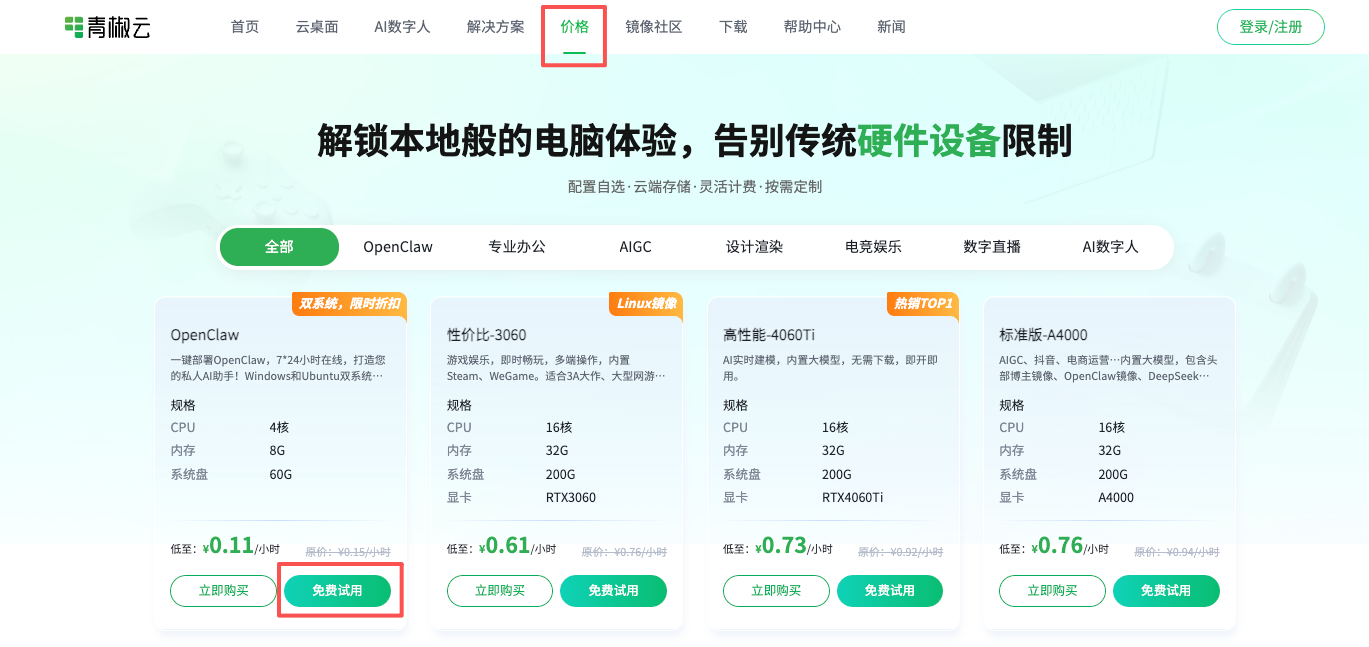Switch to the OpenClaw category tab
The height and width of the screenshot is (647, 1369).
tap(398, 247)
